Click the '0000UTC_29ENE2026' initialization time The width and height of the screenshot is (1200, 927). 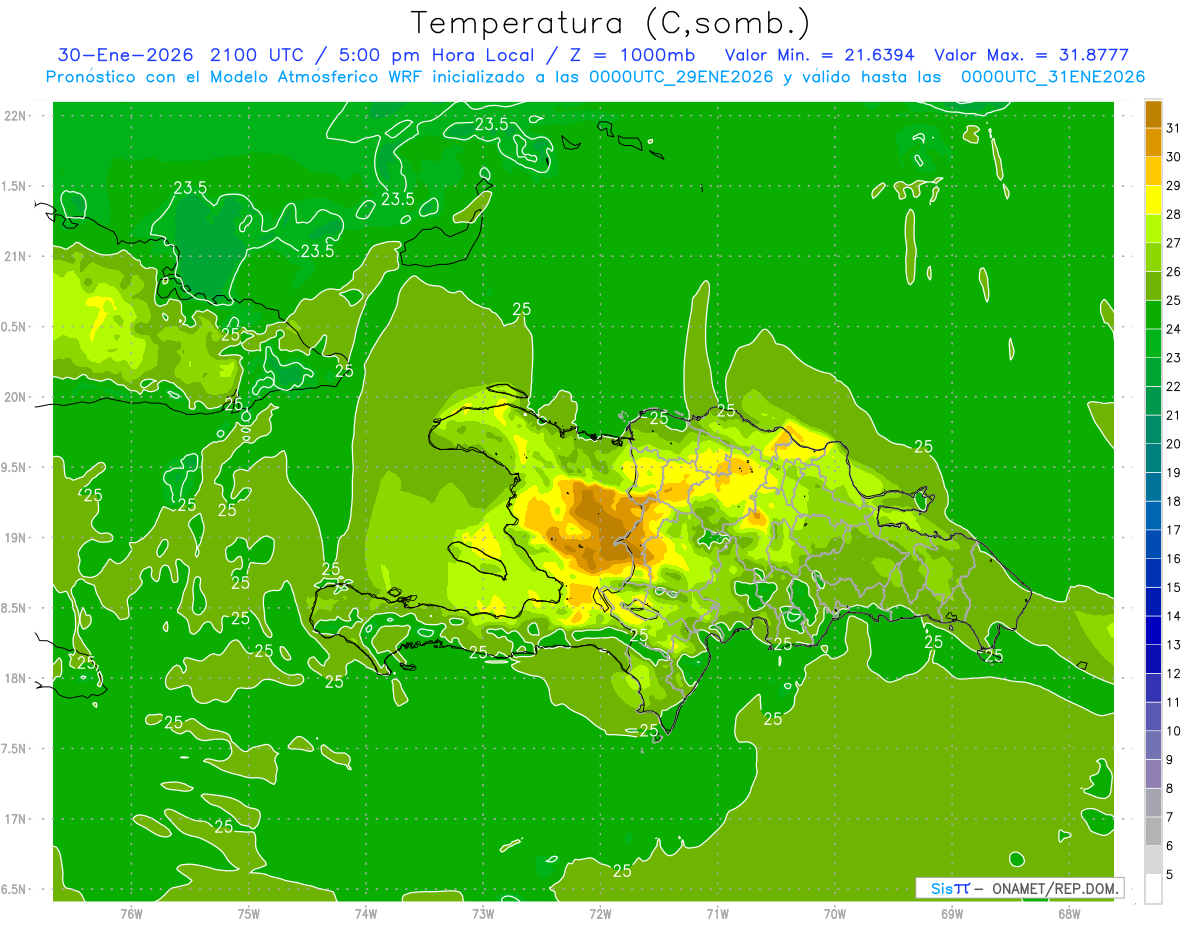[x=681, y=77]
